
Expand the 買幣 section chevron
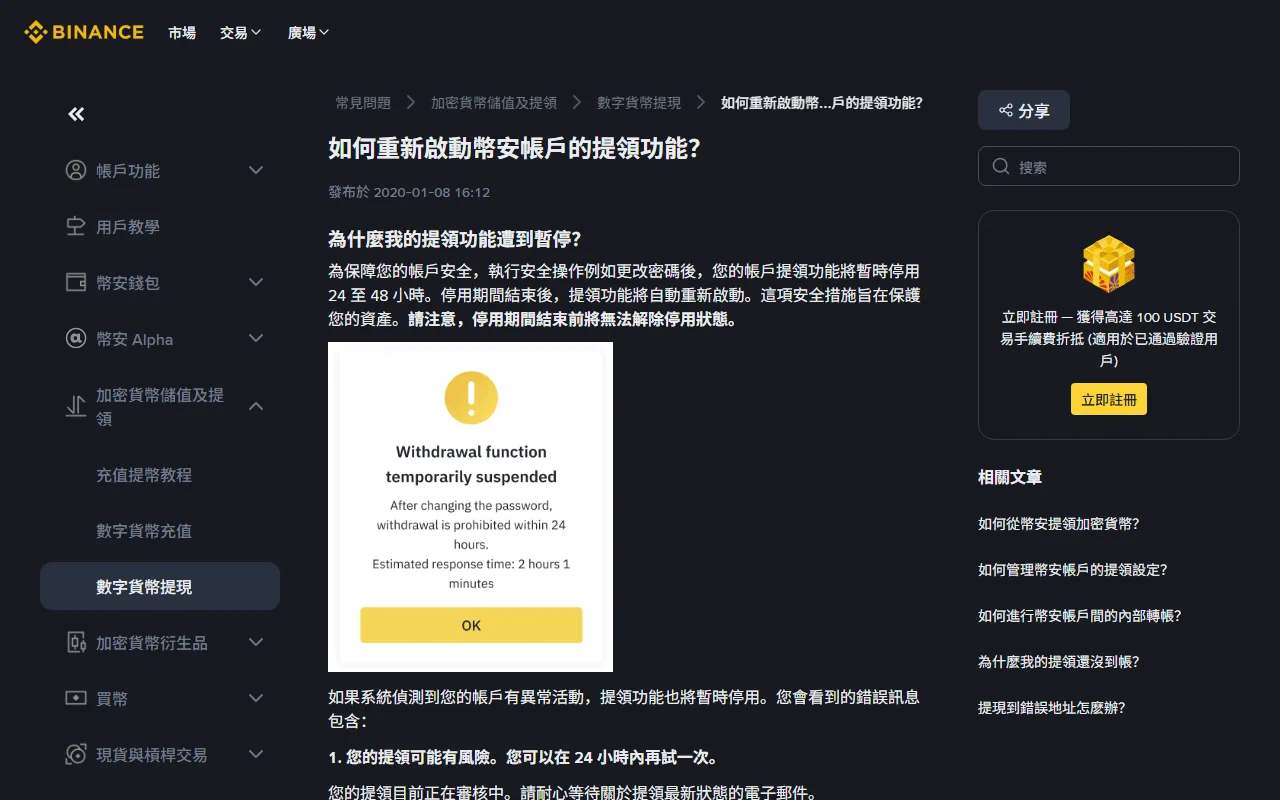[x=256, y=698]
